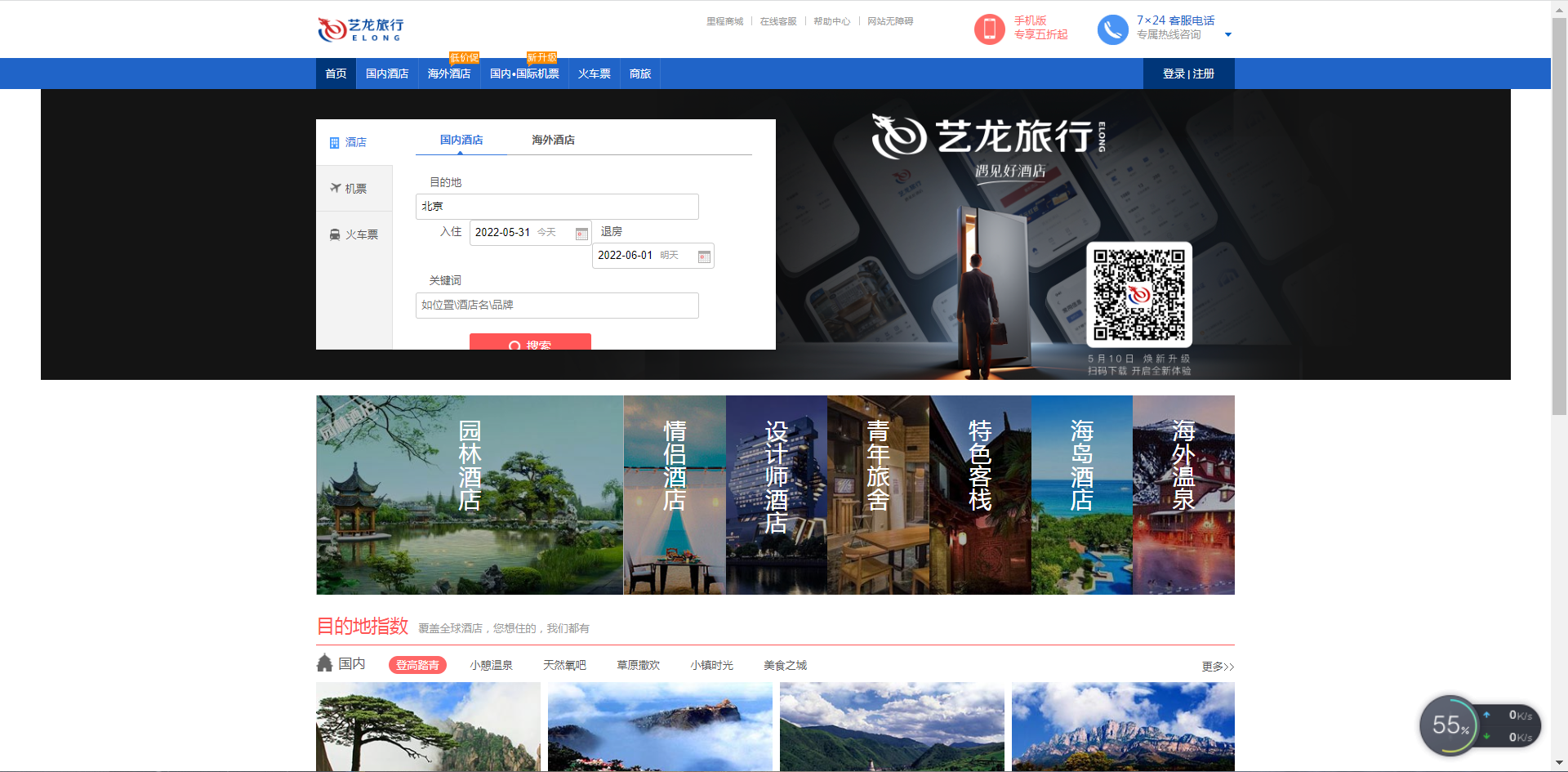
Task: Switch to the 海外酒店 search tab
Action: [x=553, y=141]
